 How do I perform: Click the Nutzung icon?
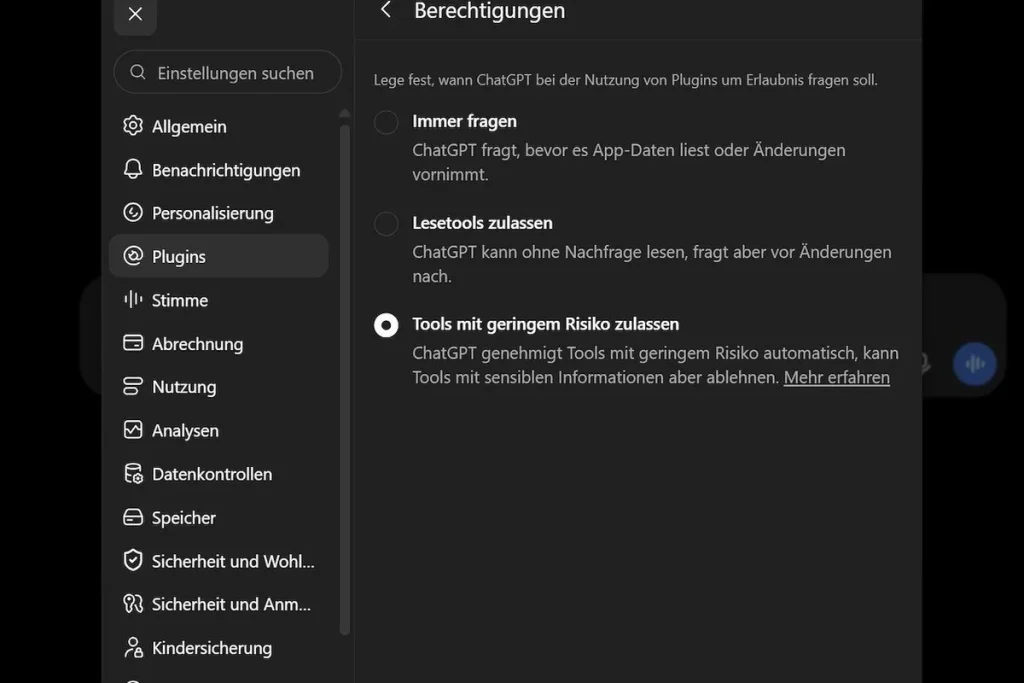[133, 386]
